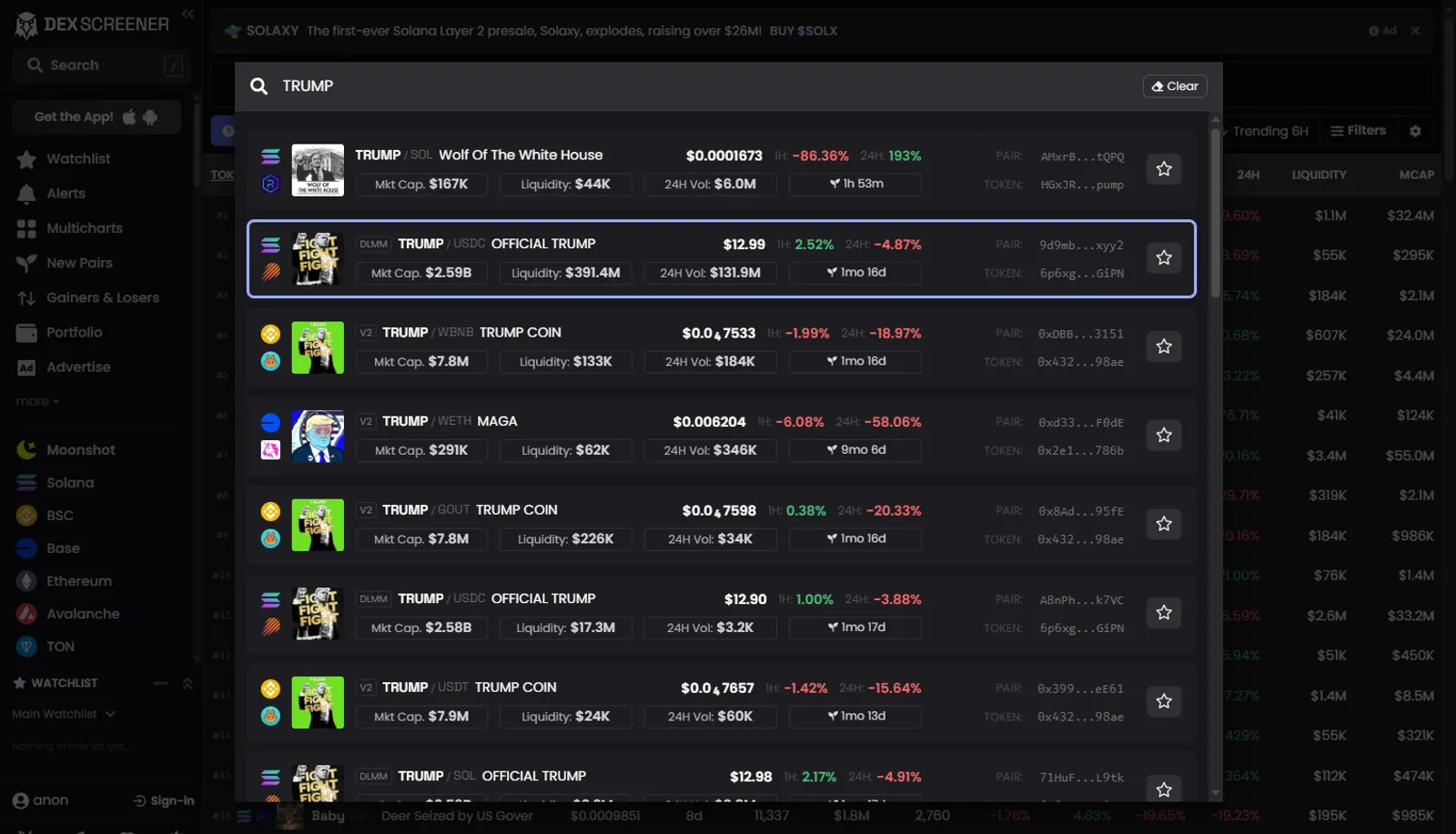Open the sidebar Search box

(x=102, y=65)
